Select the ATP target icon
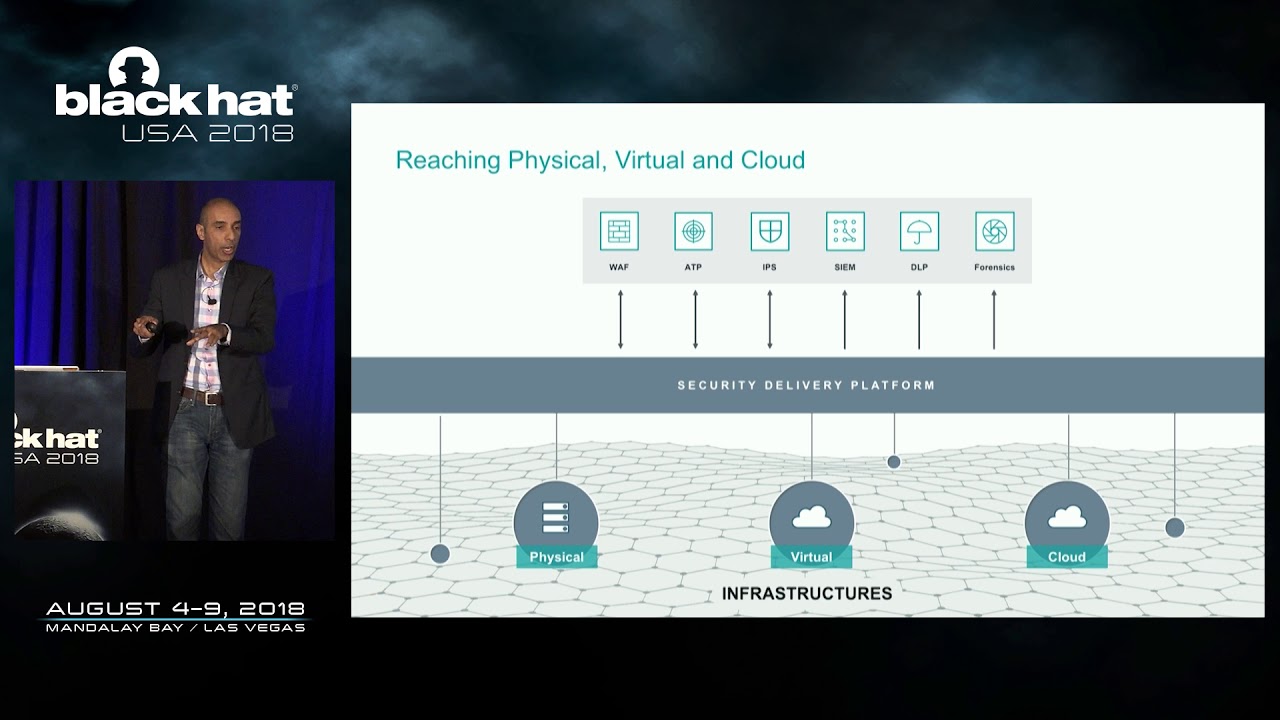The image size is (1280, 720). pos(693,231)
